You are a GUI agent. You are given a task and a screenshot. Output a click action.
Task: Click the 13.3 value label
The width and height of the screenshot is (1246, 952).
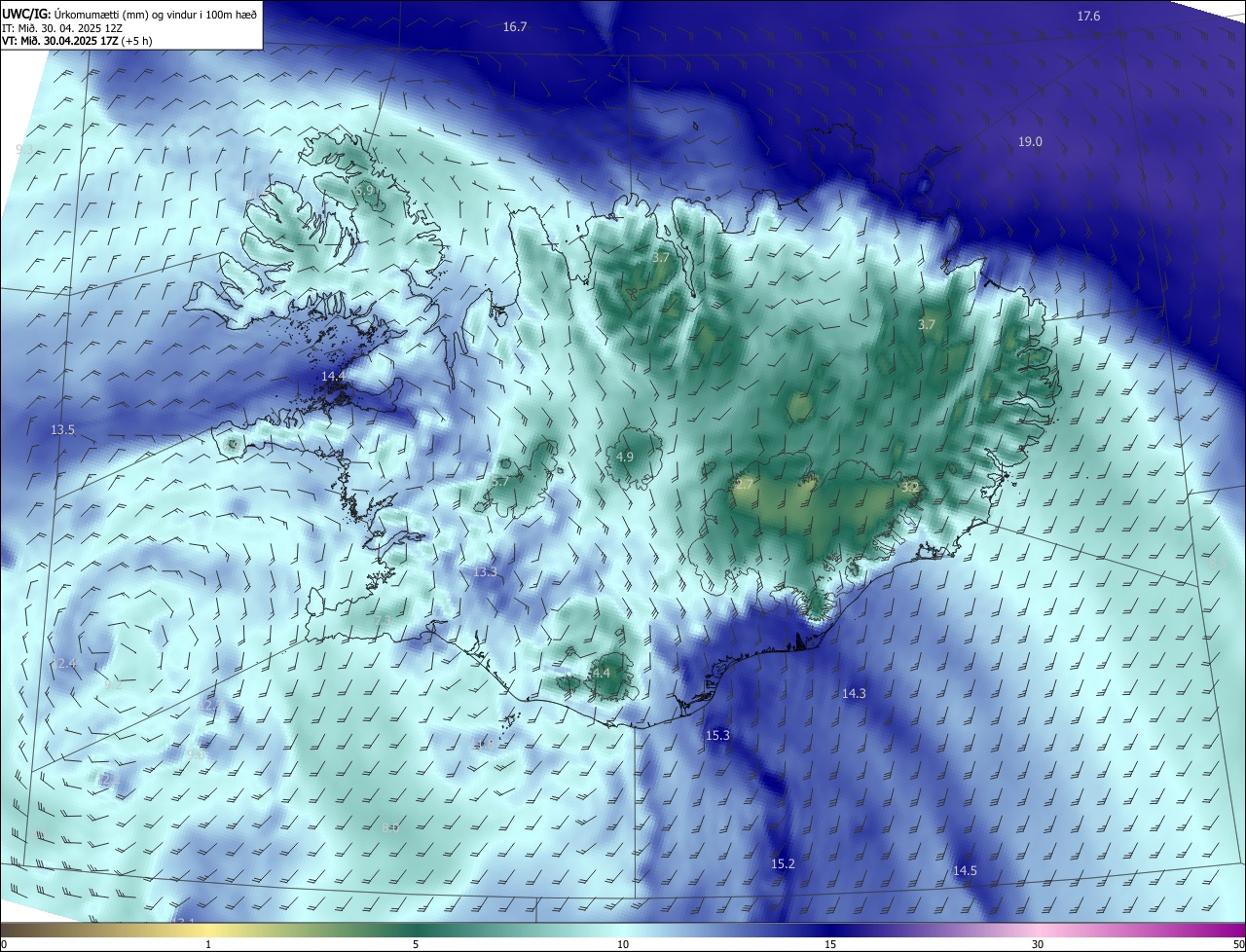(485, 572)
